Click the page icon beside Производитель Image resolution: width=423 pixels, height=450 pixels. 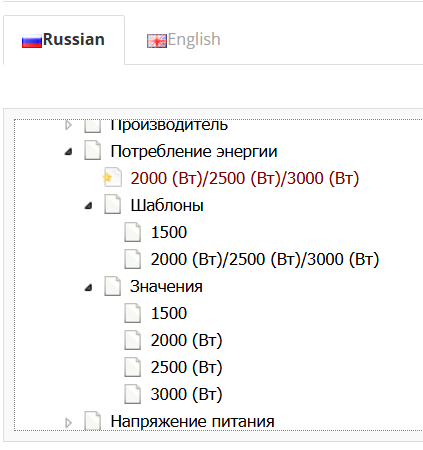click(x=92, y=126)
